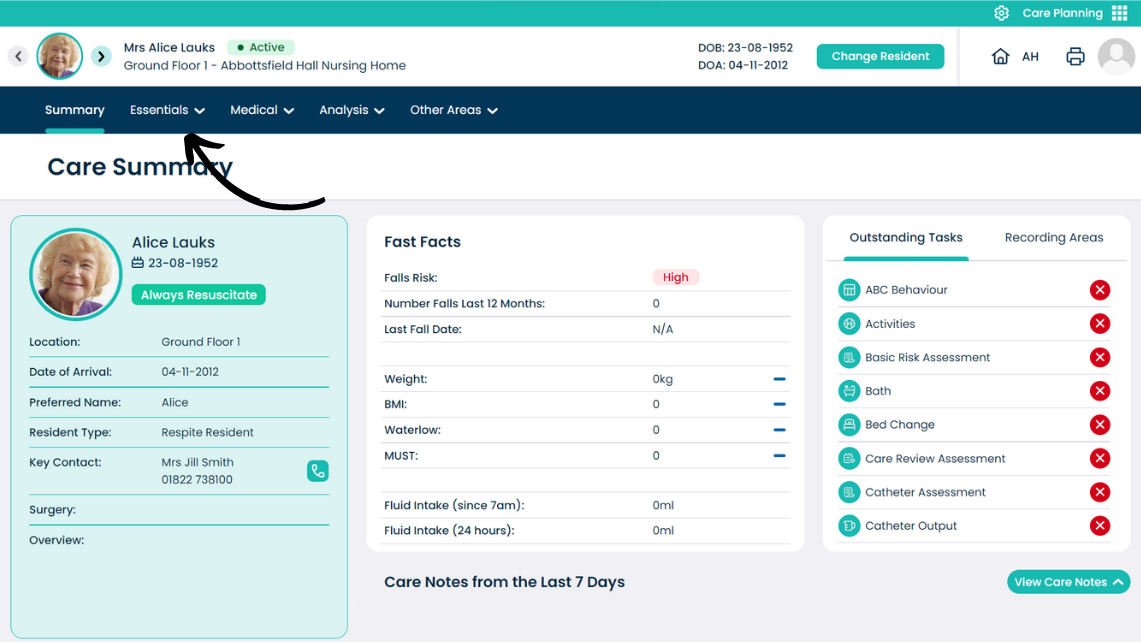Click DOA 04-11-2012 in header
The image size is (1141, 642).
(742, 66)
